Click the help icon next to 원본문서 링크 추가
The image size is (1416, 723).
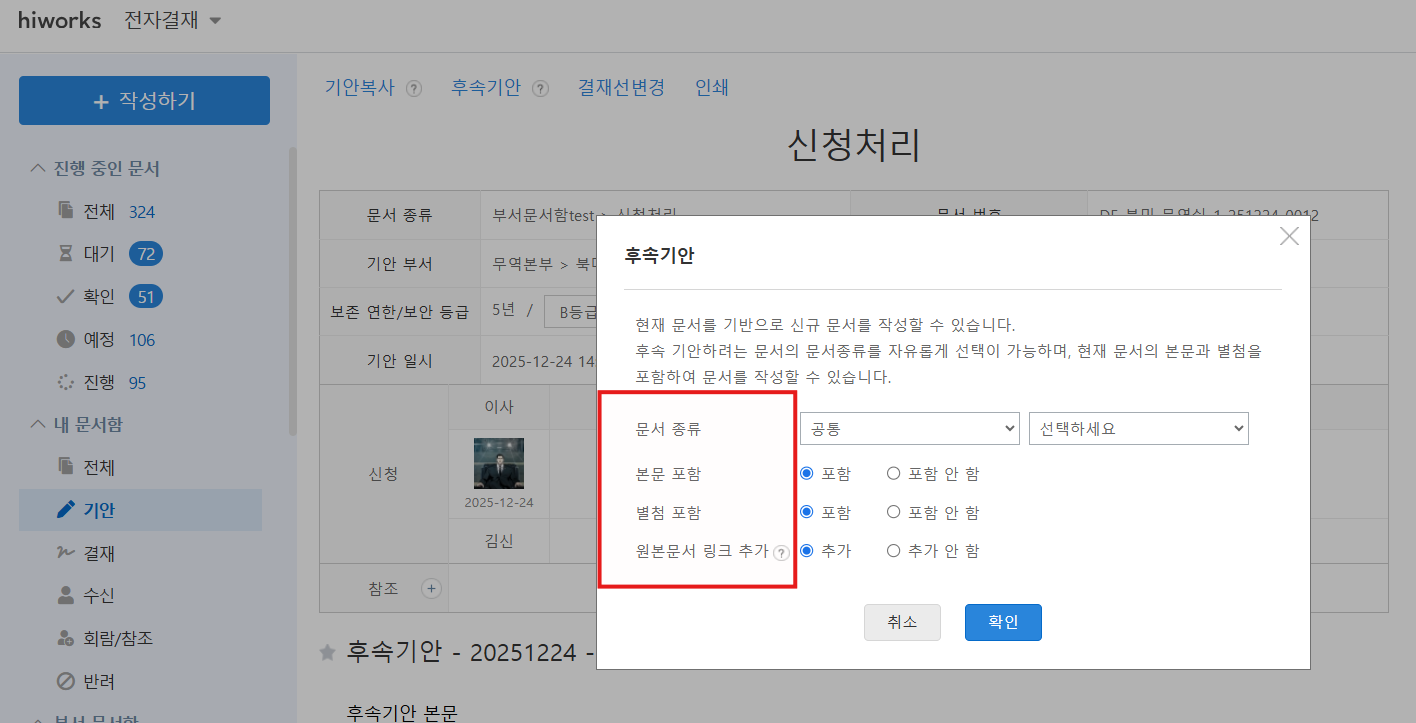pyautogui.click(x=781, y=552)
